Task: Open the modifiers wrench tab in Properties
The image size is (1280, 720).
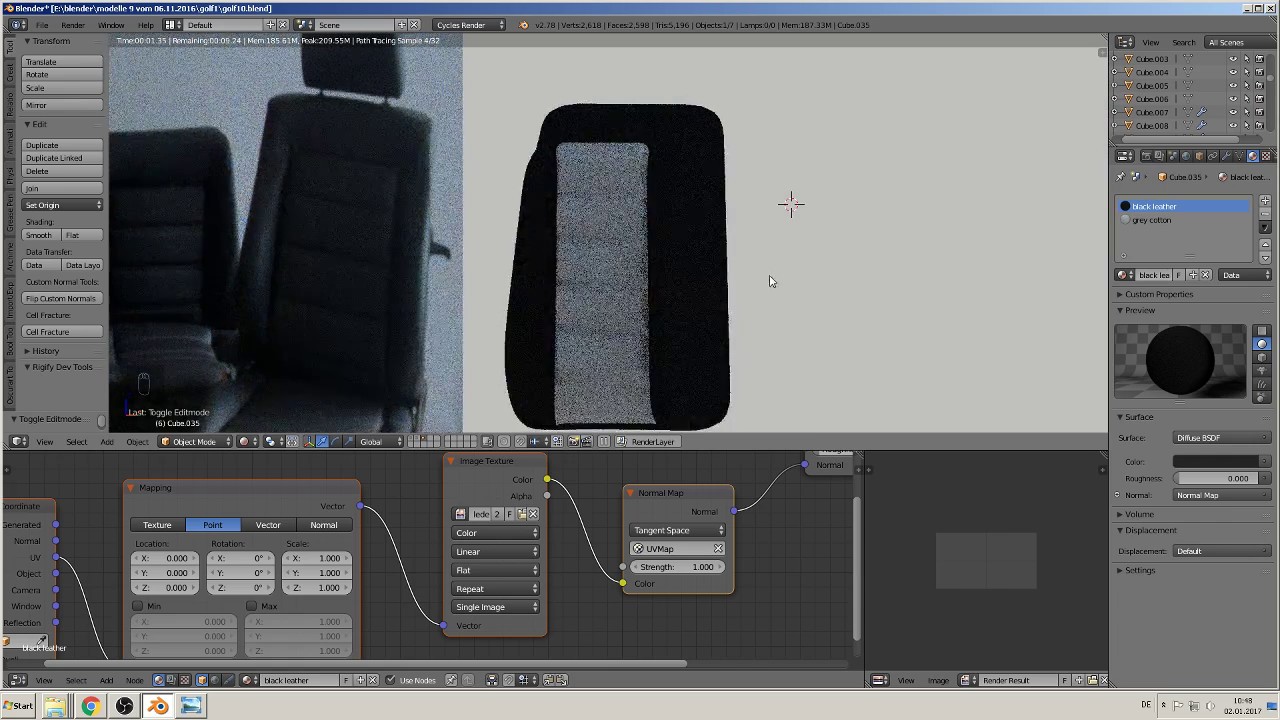Action: pos(1226,156)
